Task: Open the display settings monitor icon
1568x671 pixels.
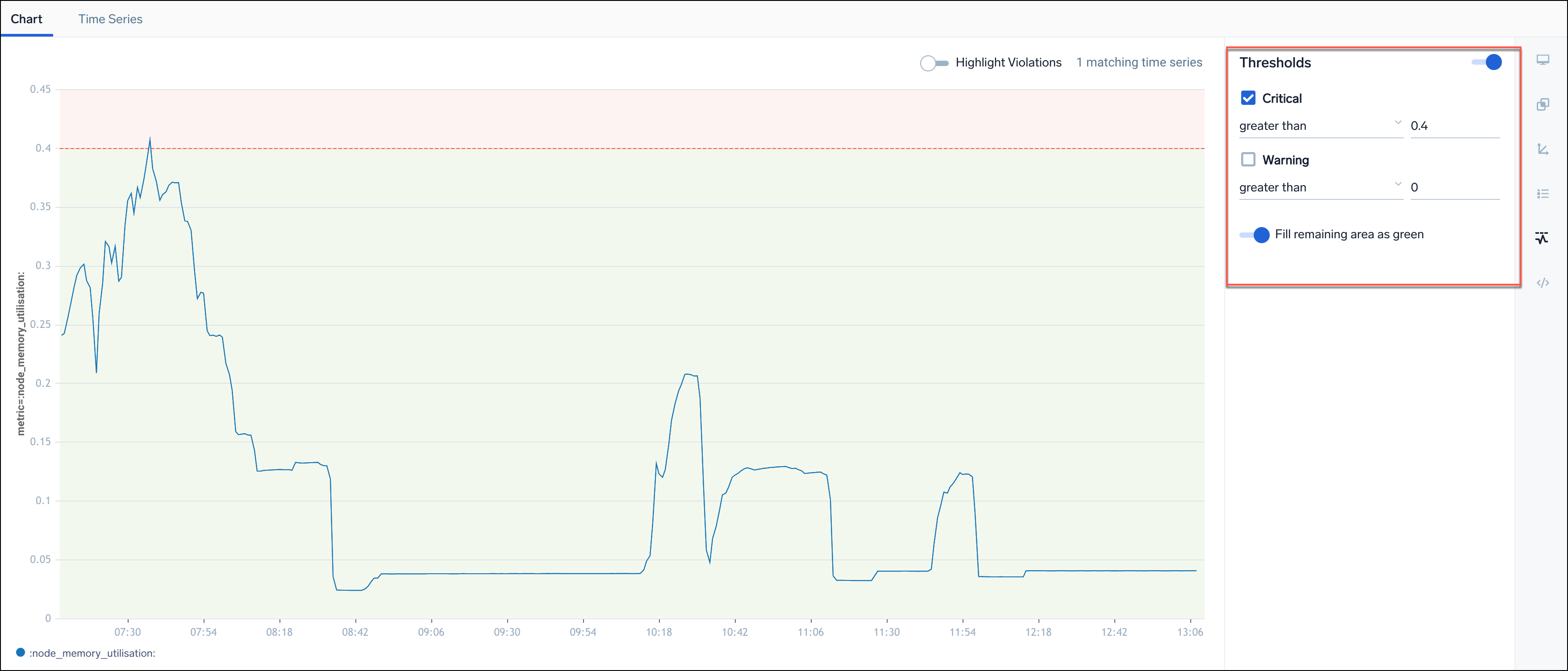Action: coord(1543,60)
